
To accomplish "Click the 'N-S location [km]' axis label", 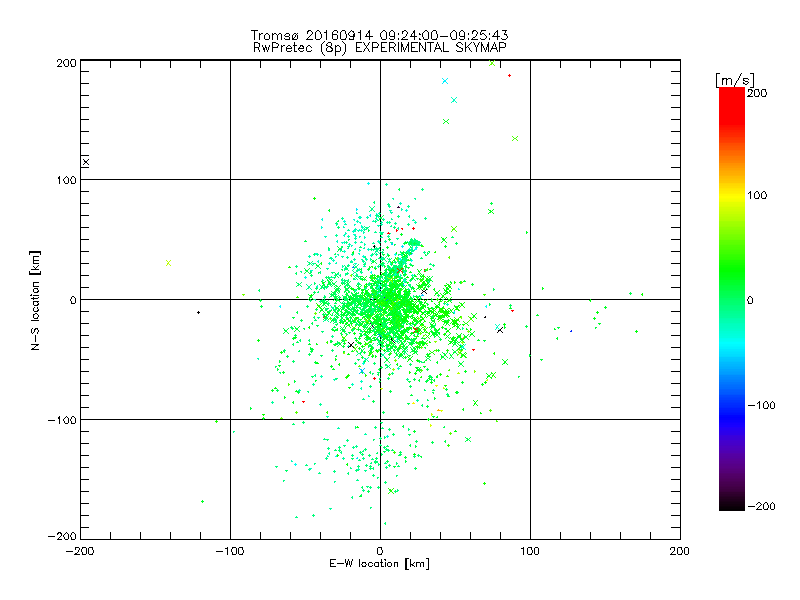I will [35, 300].
